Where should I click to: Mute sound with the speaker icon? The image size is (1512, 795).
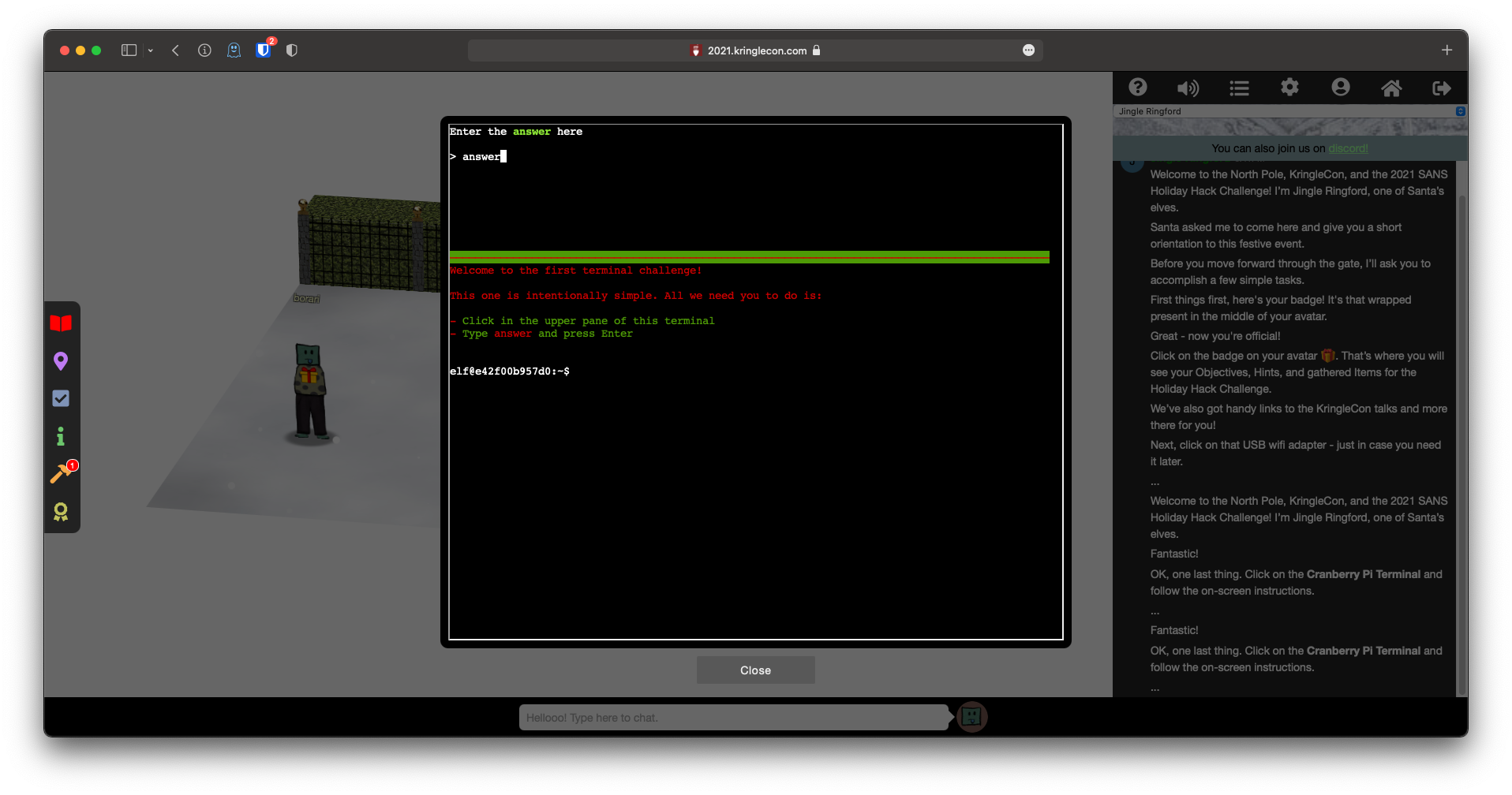tap(1188, 88)
